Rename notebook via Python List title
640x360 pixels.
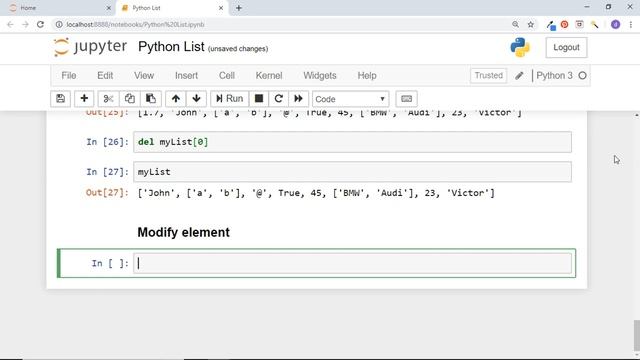pyautogui.click(x=171, y=47)
